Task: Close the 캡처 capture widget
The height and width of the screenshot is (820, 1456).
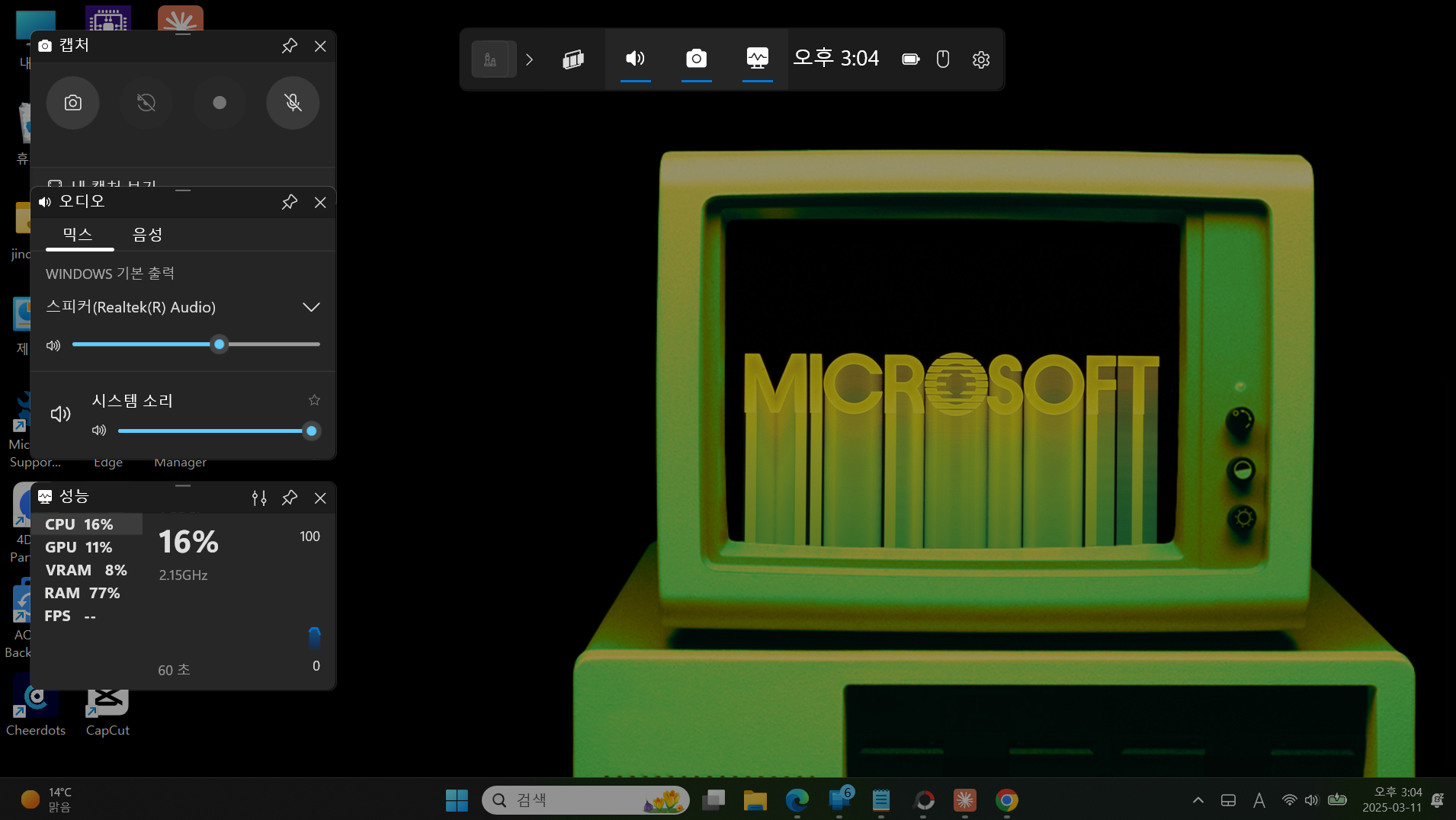Action: click(x=320, y=46)
